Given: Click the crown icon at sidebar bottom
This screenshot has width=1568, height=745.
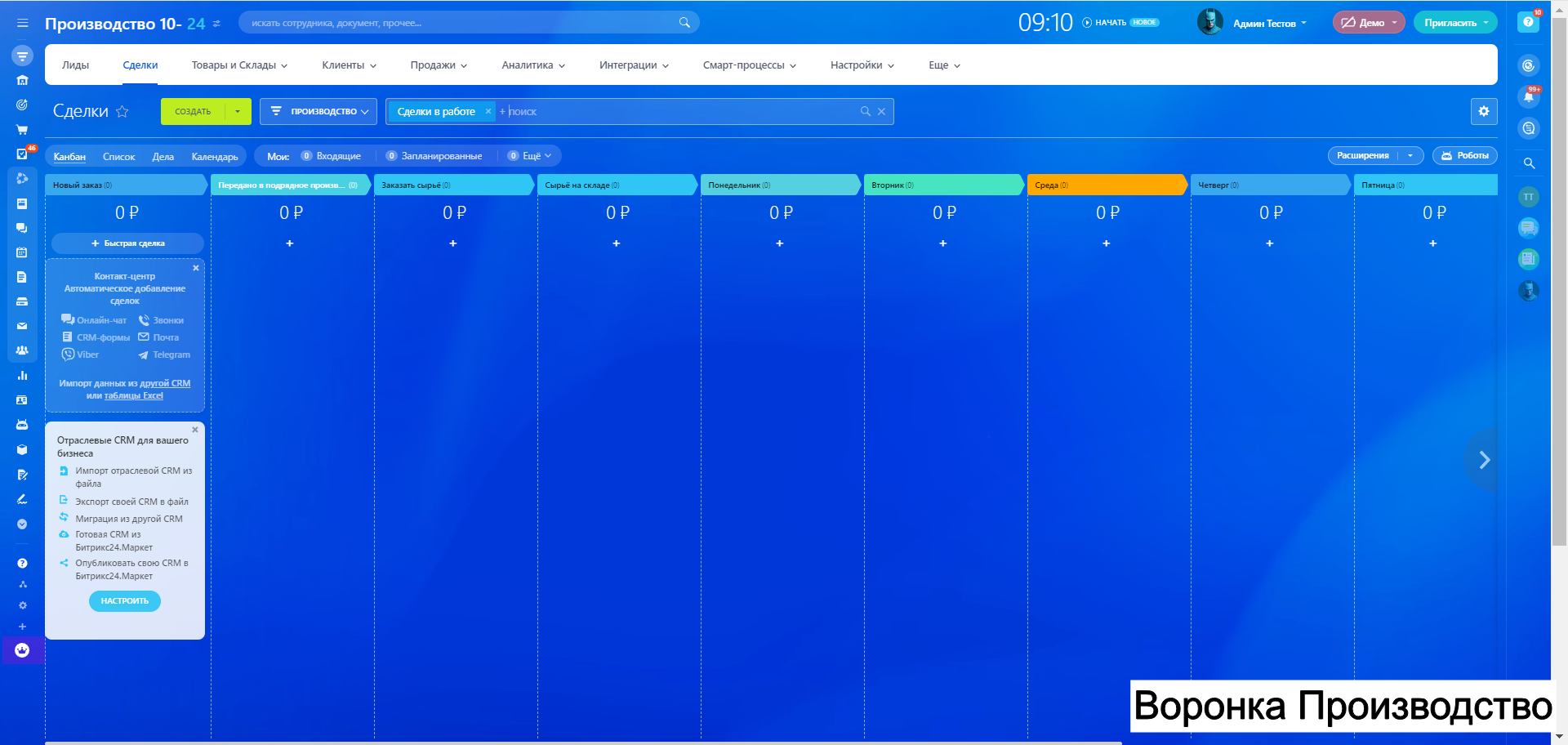Looking at the screenshot, I should [22, 650].
